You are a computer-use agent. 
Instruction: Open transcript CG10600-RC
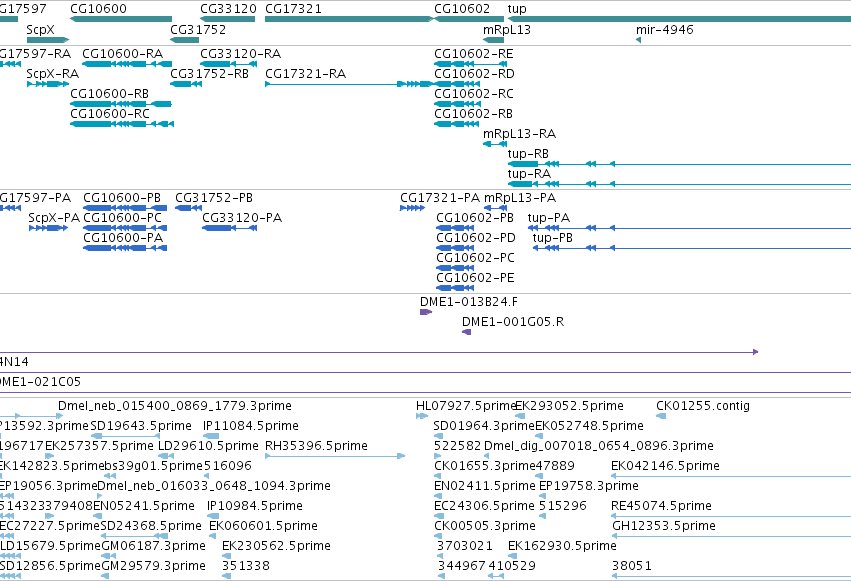click(110, 114)
